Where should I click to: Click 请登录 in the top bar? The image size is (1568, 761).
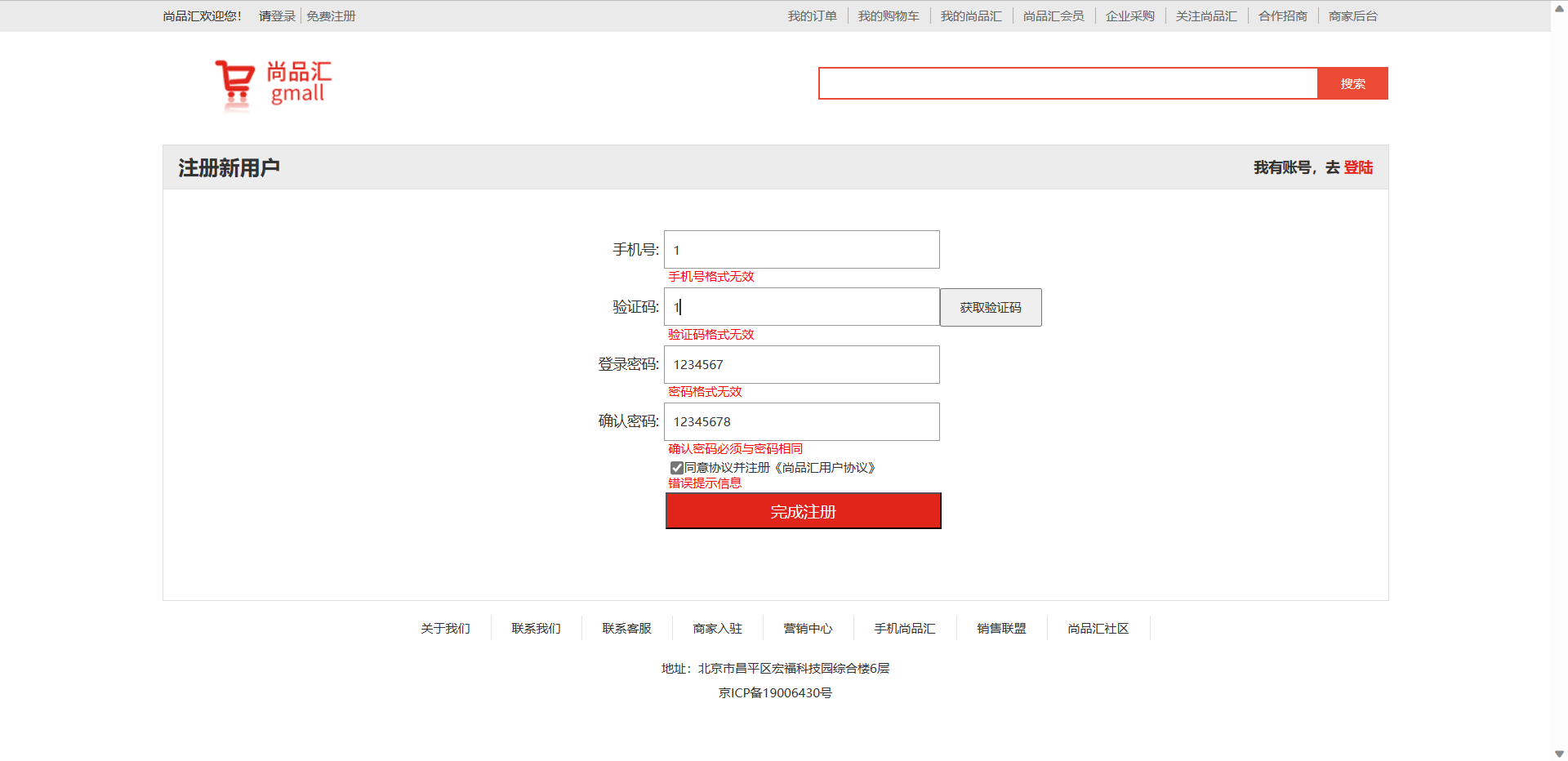point(276,16)
